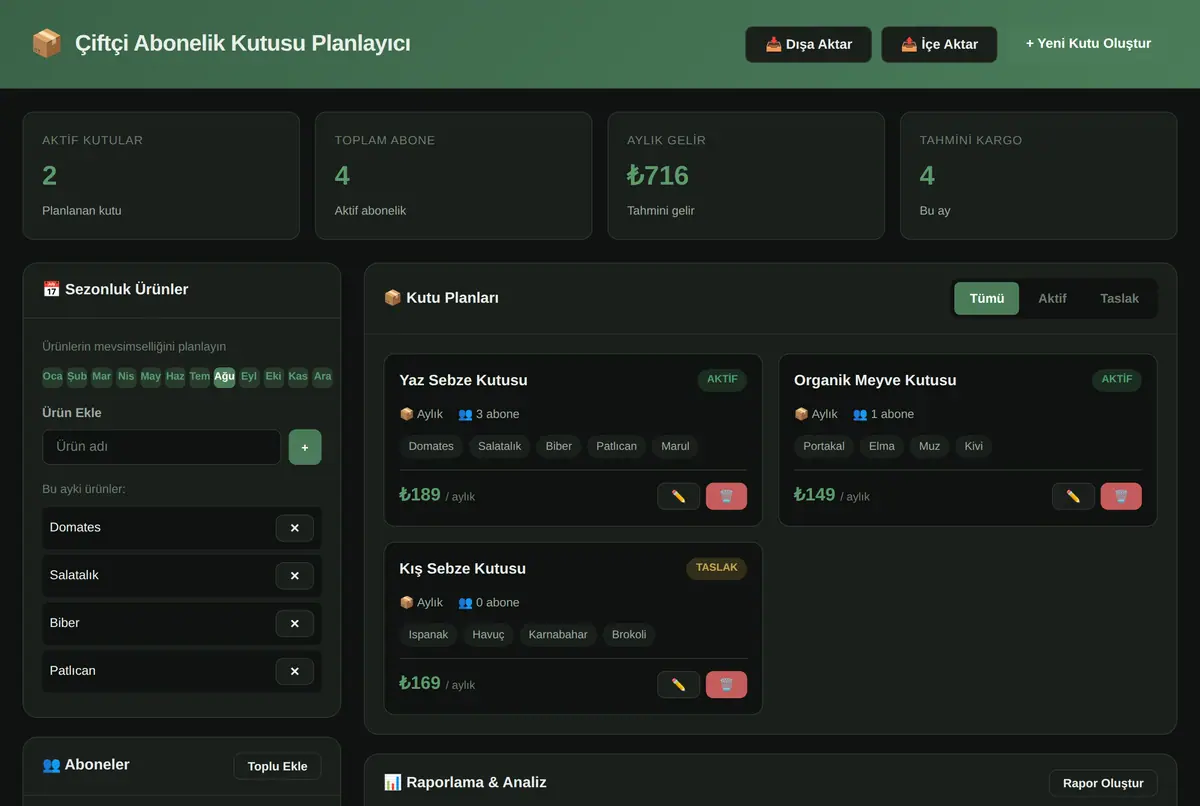The width and height of the screenshot is (1200, 806).
Task: Click the Ispanak product tag
Action: (x=428, y=634)
